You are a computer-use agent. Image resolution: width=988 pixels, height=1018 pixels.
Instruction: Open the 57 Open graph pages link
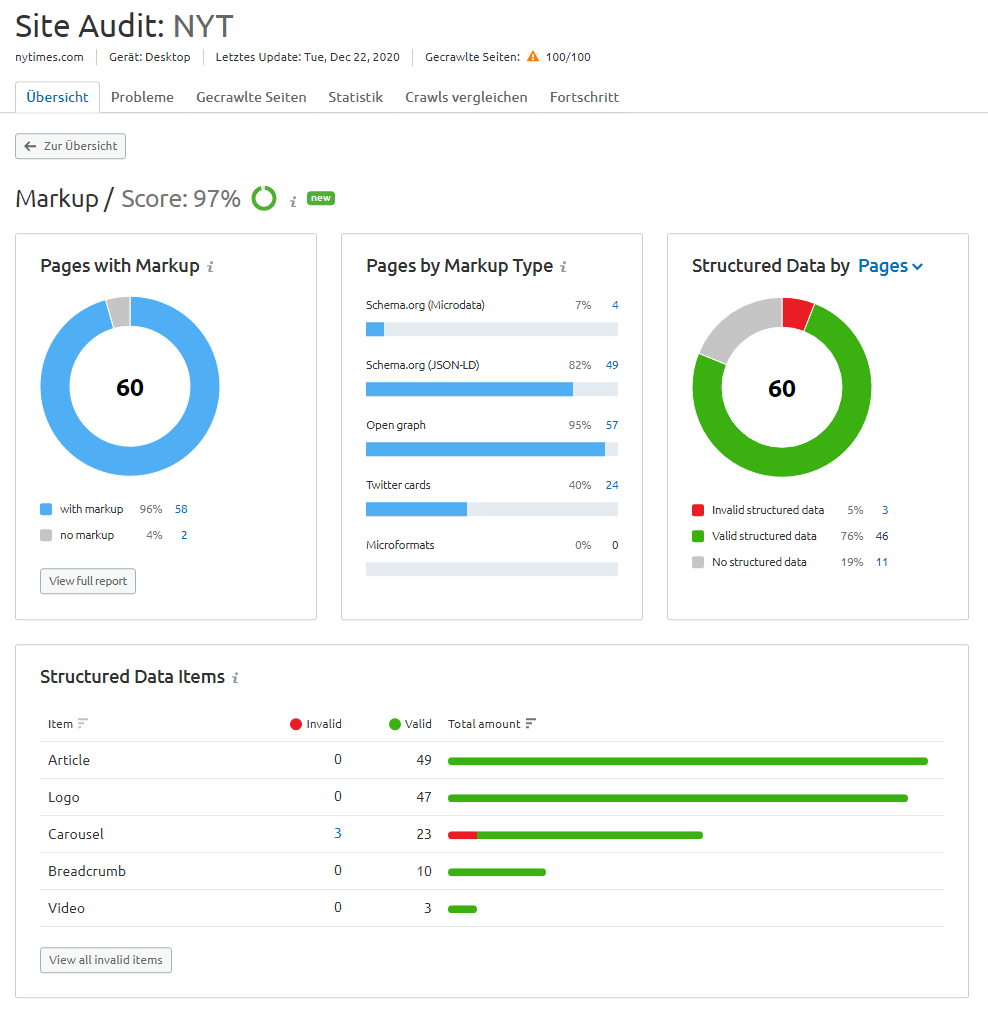coord(611,425)
